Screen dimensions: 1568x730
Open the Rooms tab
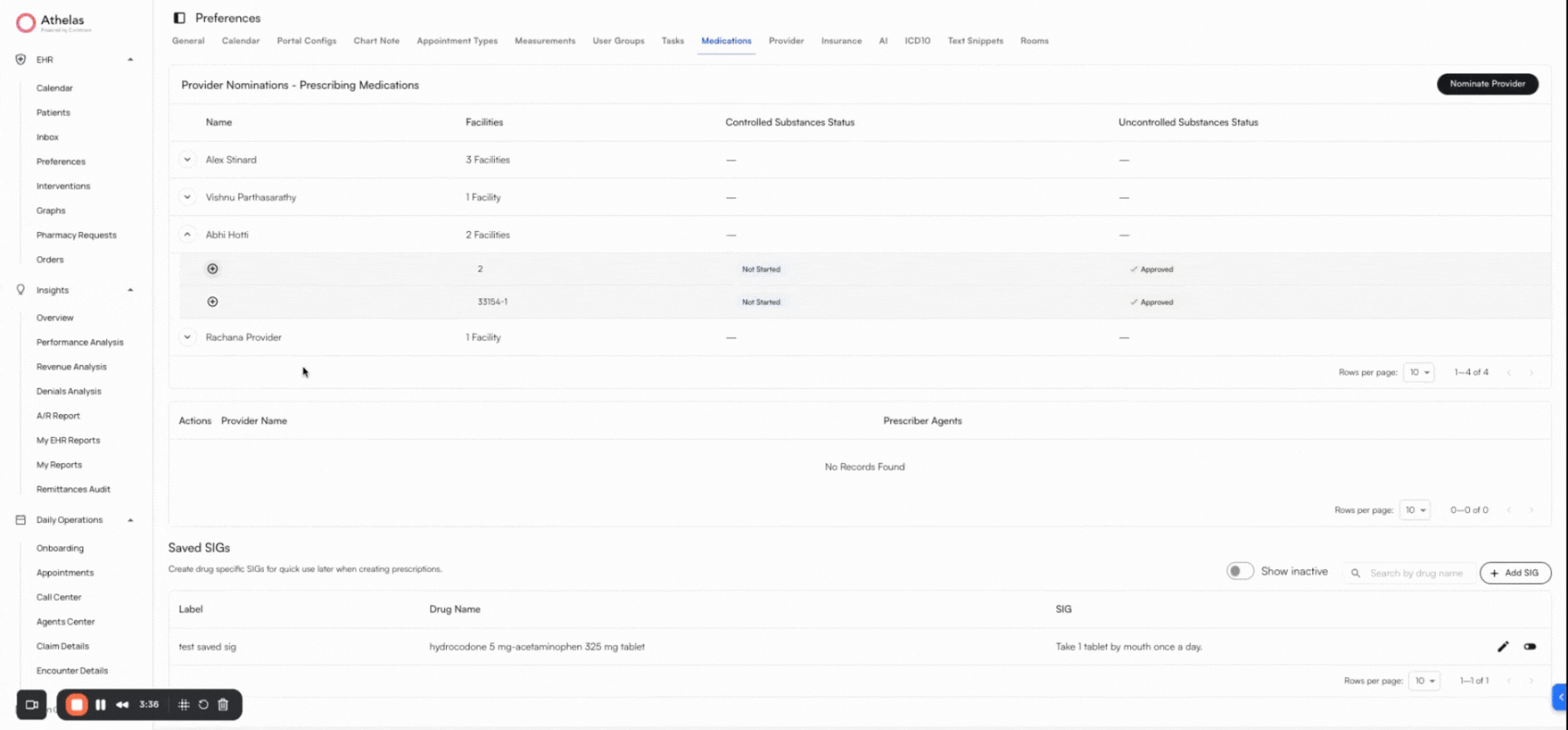click(1035, 41)
